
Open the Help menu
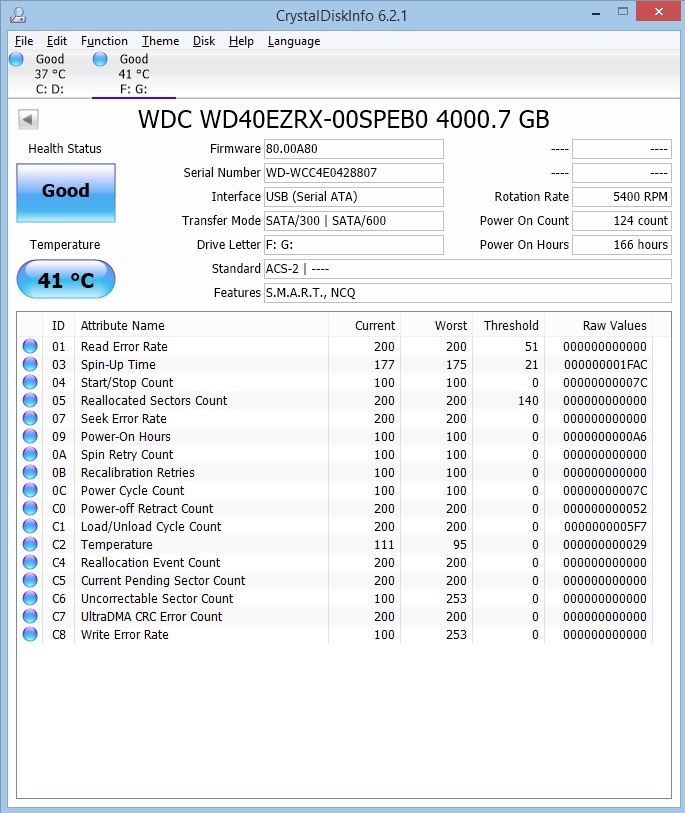(x=241, y=41)
